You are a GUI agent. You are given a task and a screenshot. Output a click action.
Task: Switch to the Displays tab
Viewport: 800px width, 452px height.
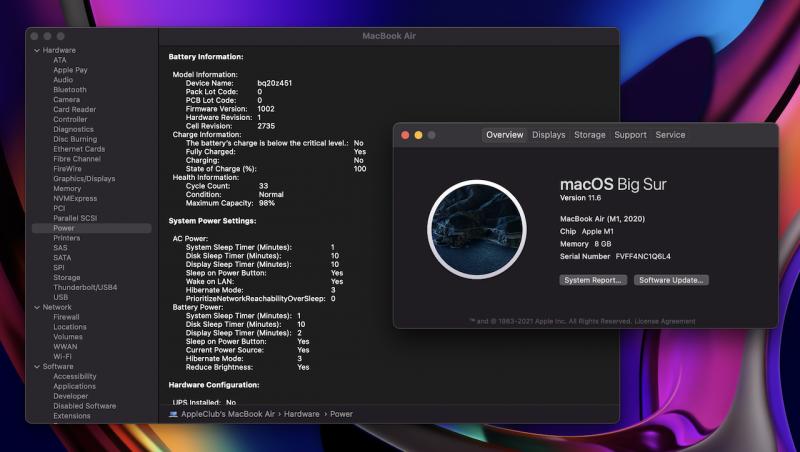548,135
